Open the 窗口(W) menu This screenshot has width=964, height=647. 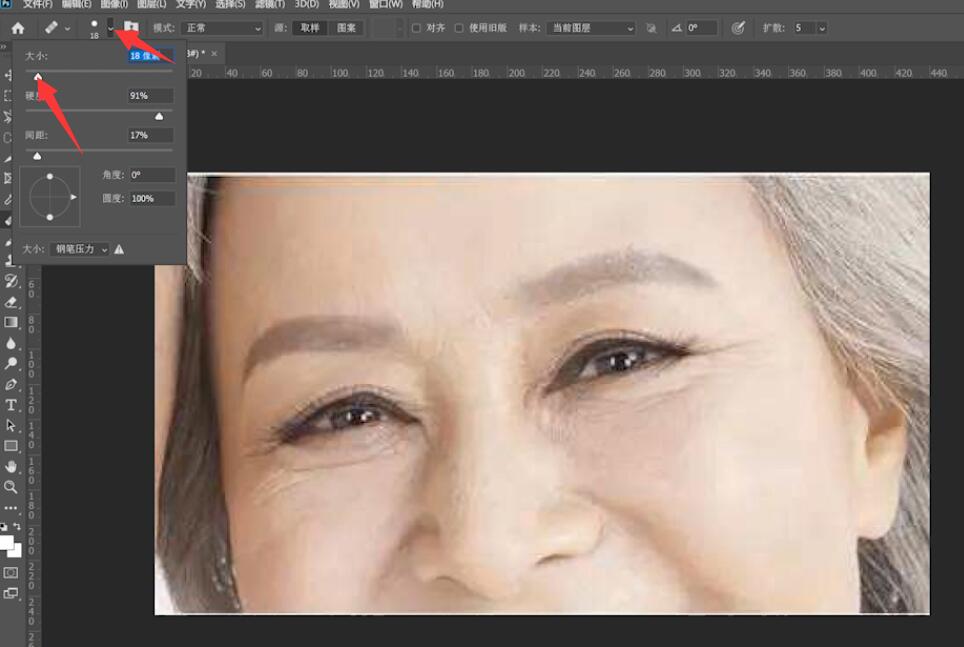pos(385,4)
